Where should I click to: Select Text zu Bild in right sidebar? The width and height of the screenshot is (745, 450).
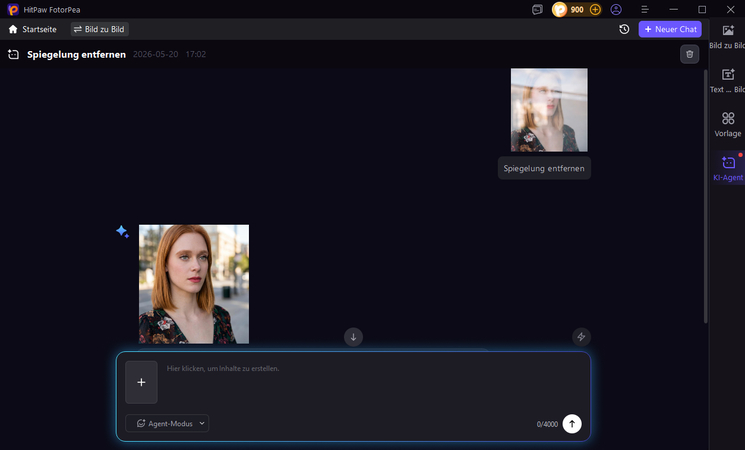point(727,81)
